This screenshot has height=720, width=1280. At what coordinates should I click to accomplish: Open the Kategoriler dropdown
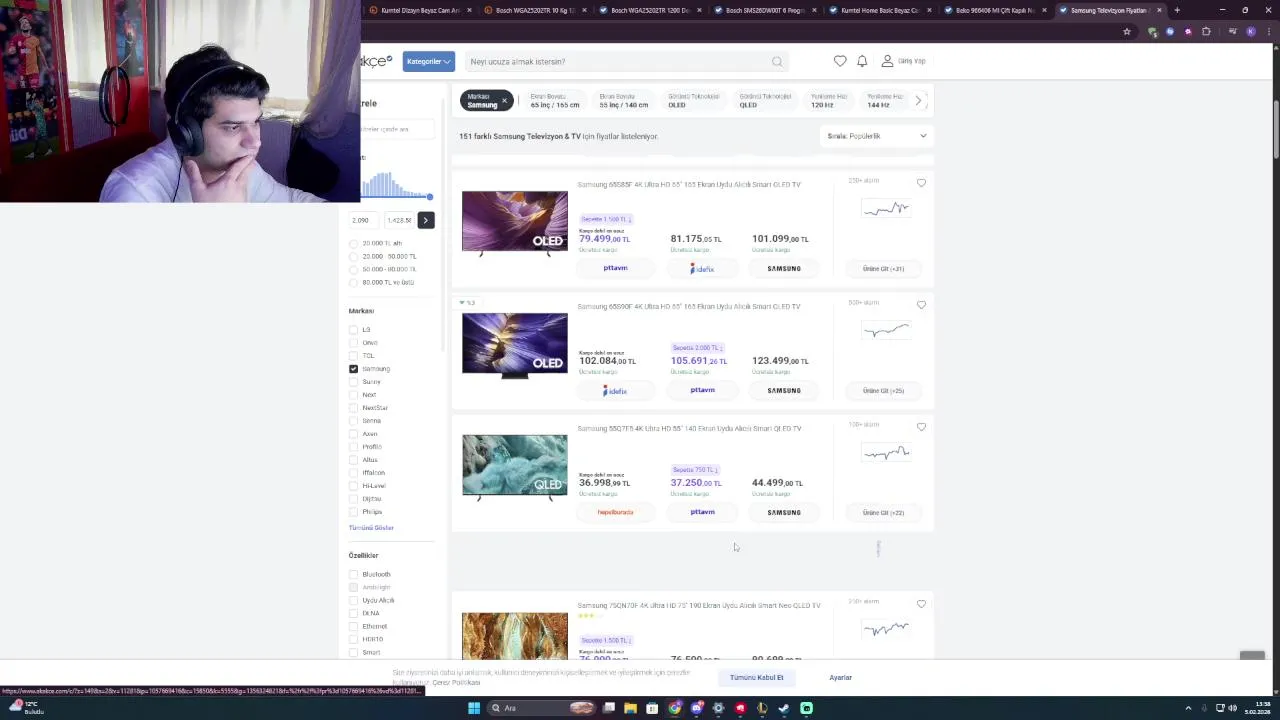click(x=429, y=61)
